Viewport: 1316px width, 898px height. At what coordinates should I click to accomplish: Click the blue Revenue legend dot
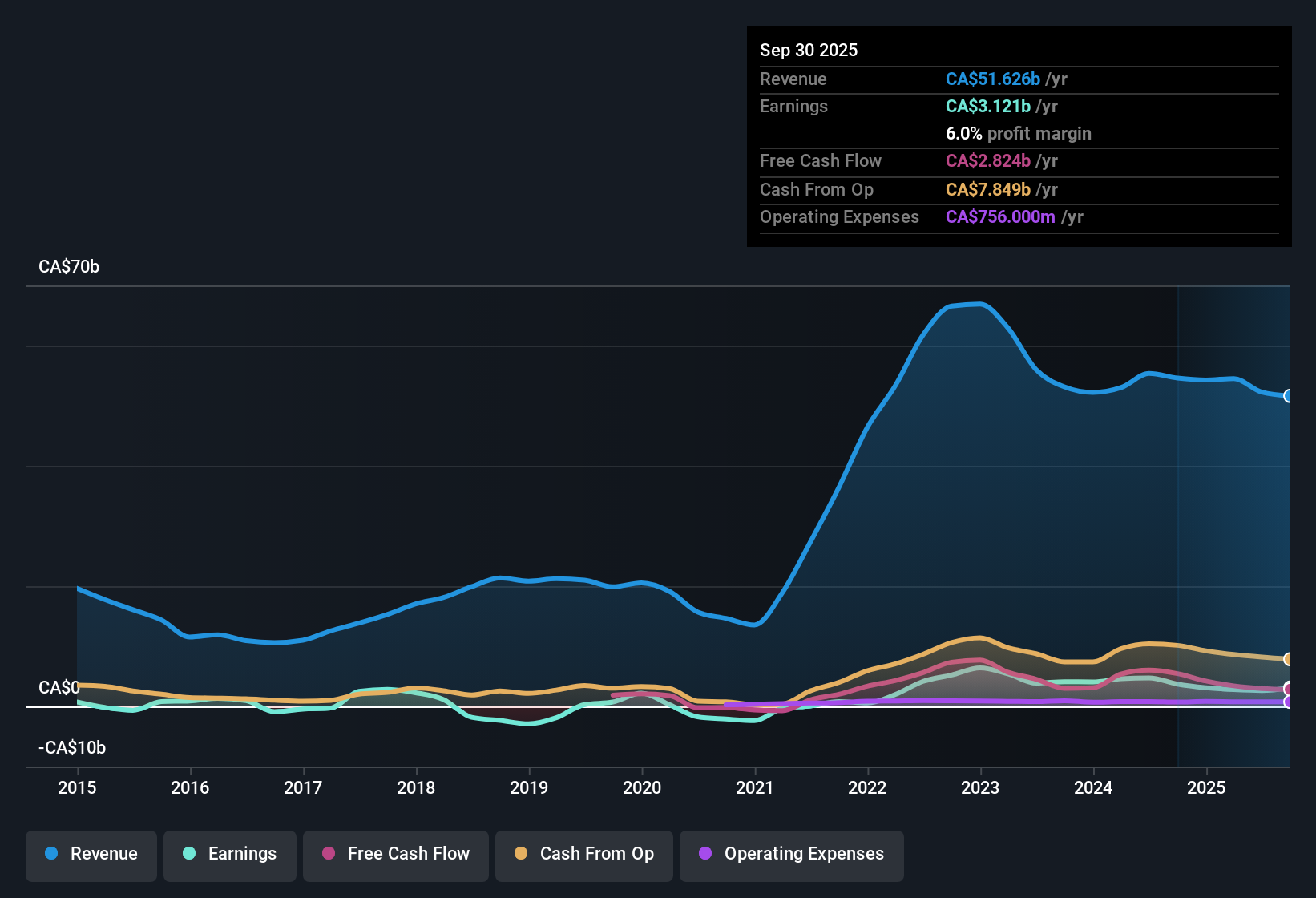[51, 853]
